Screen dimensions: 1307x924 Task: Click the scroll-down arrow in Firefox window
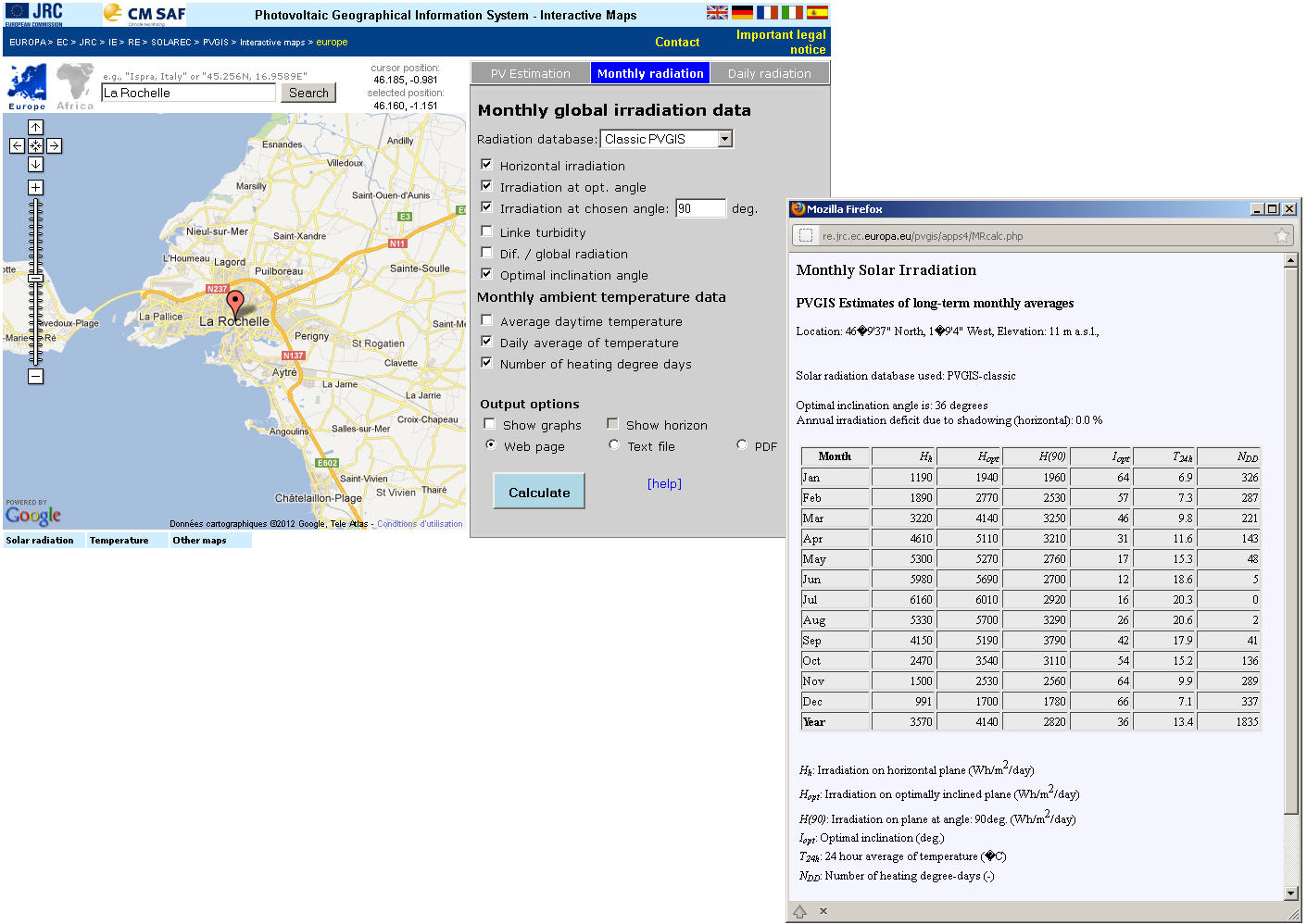click(1291, 893)
